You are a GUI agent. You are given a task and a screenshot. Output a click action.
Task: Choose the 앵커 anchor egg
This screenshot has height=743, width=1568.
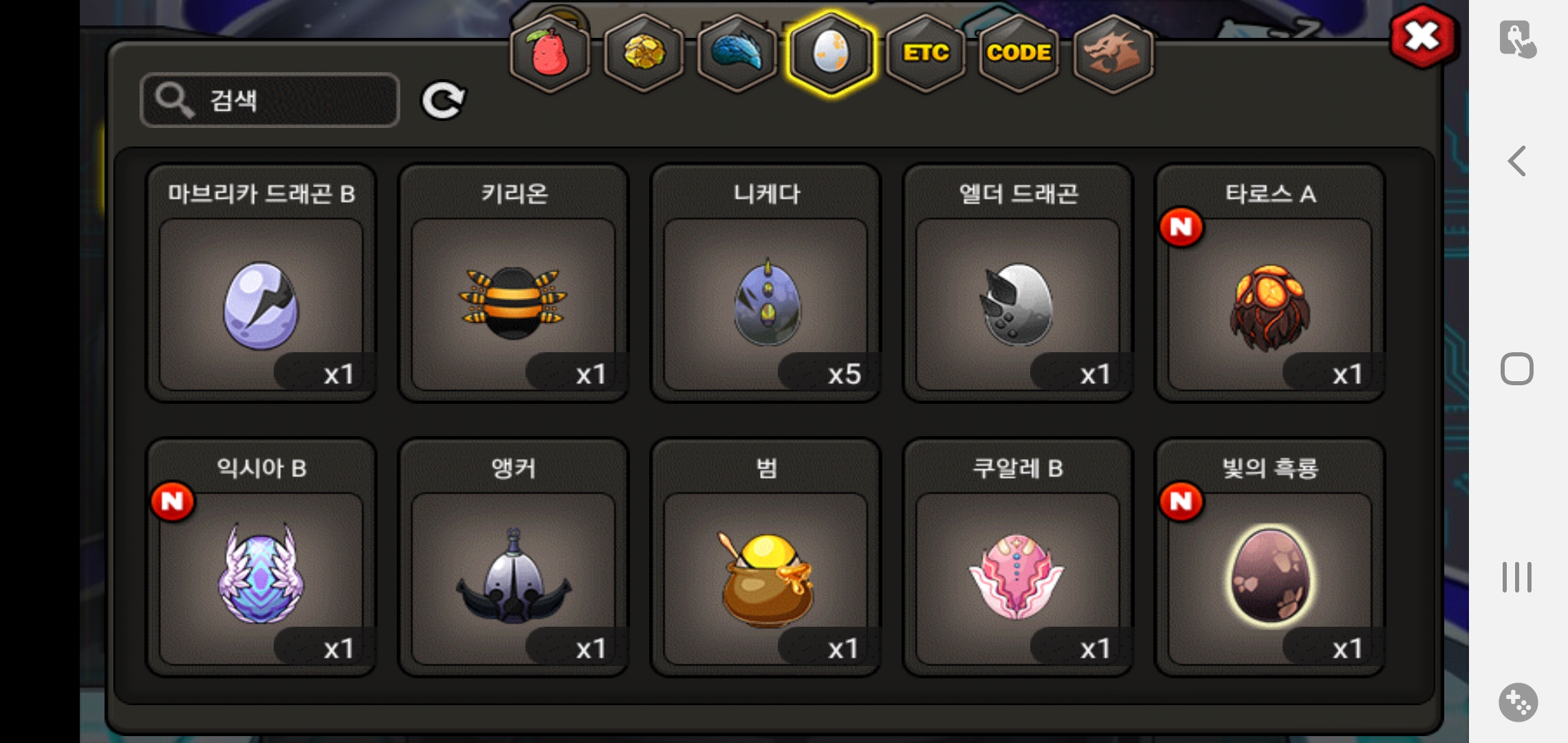[x=514, y=558]
